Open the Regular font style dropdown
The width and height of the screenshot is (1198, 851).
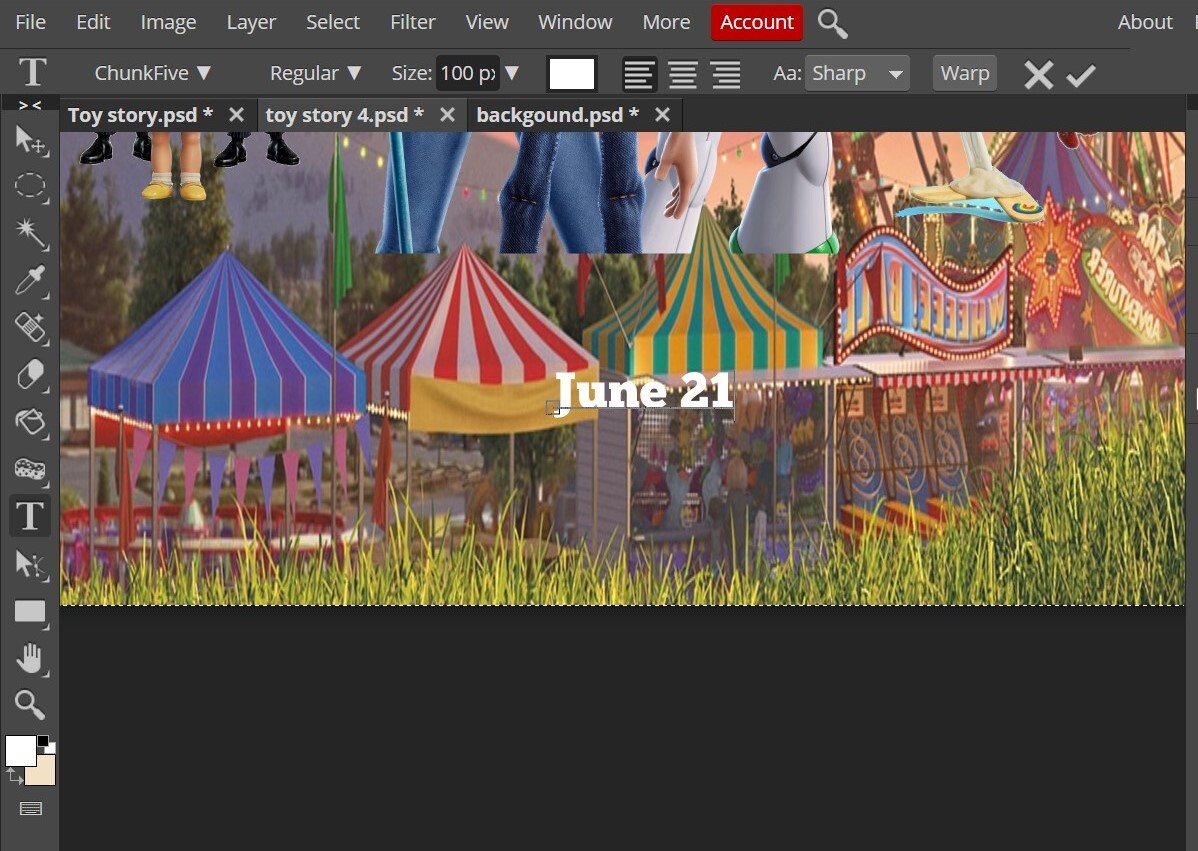(315, 73)
